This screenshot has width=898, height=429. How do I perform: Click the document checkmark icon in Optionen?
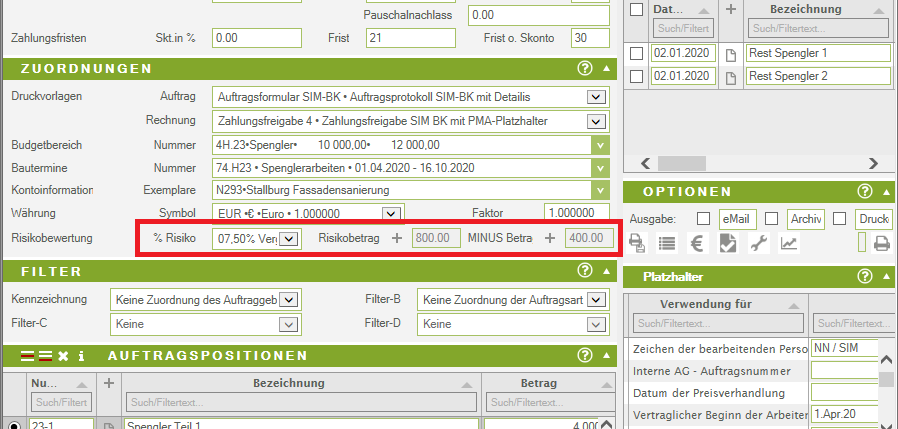click(729, 242)
